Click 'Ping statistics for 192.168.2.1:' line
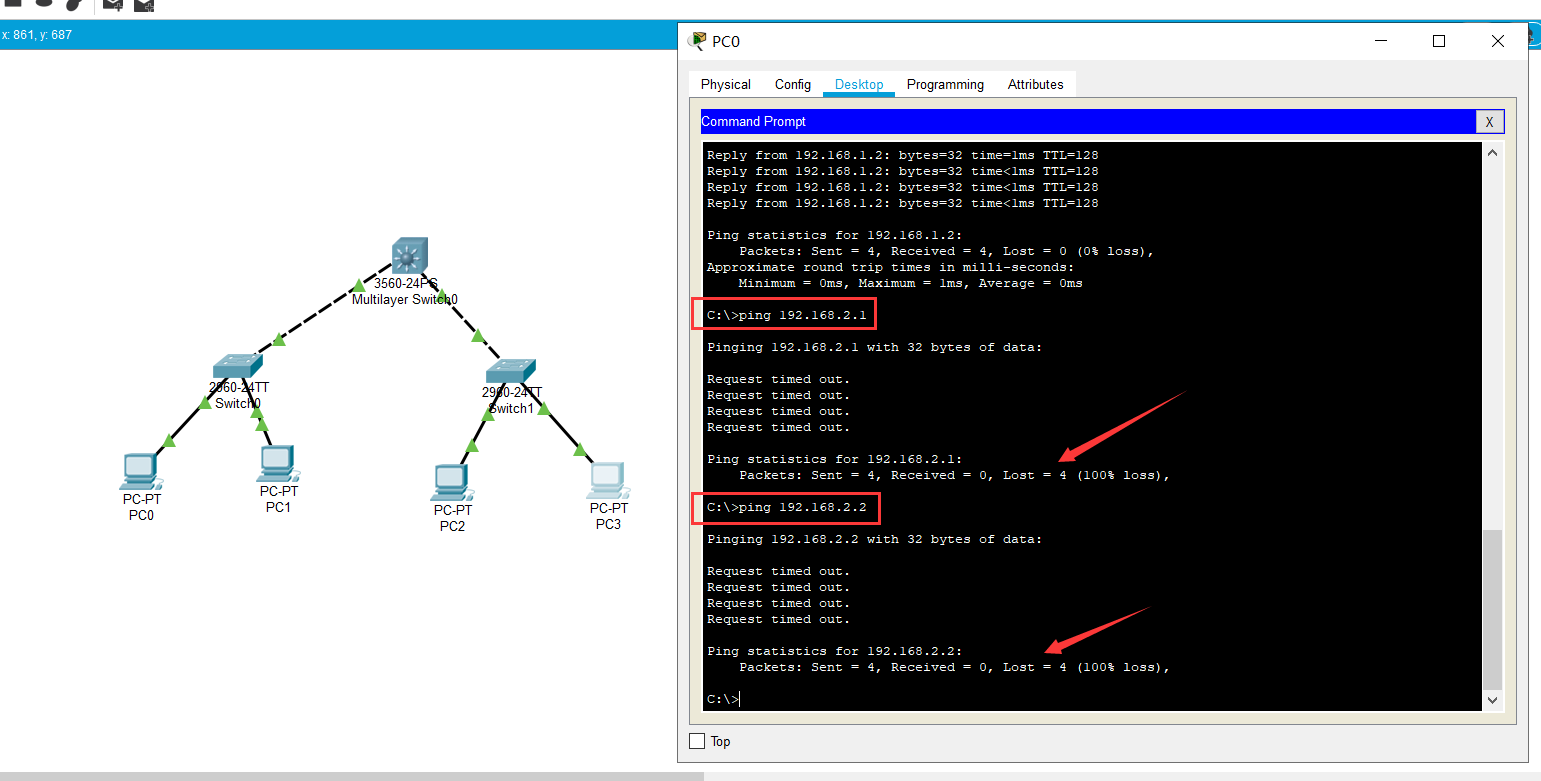1541x781 pixels. 834,459
